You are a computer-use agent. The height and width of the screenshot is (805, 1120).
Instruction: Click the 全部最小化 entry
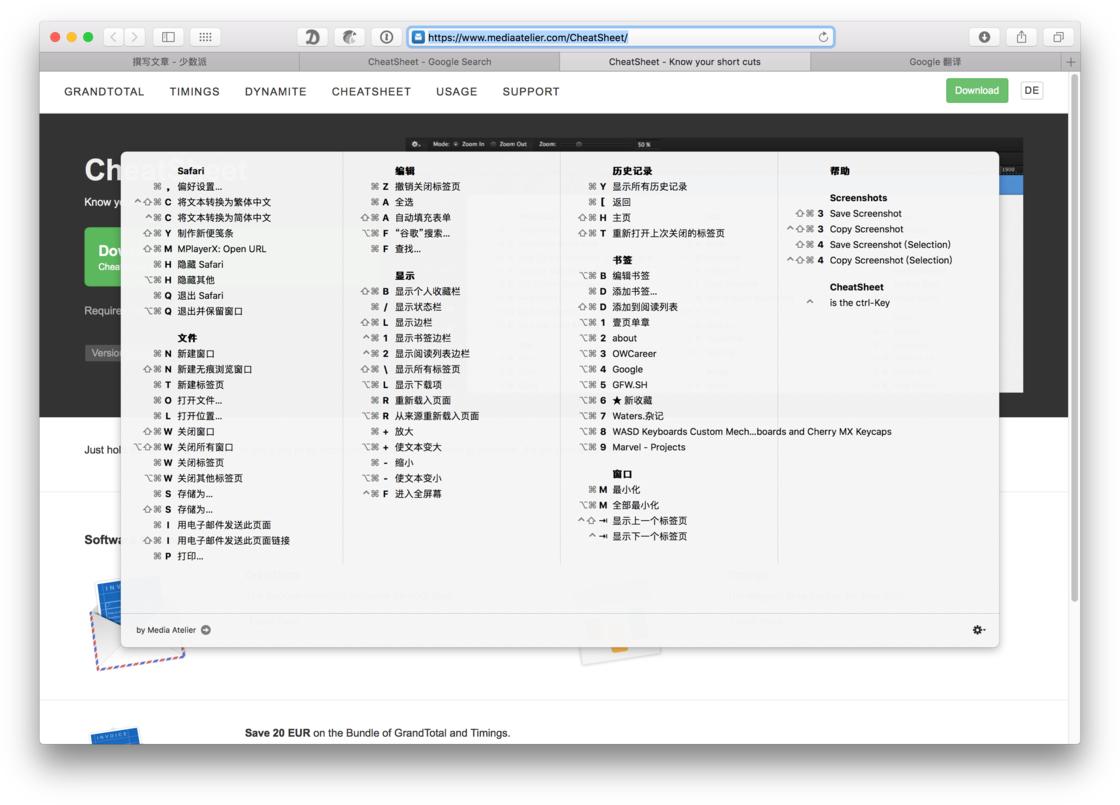pyautogui.click(x=635, y=505)
